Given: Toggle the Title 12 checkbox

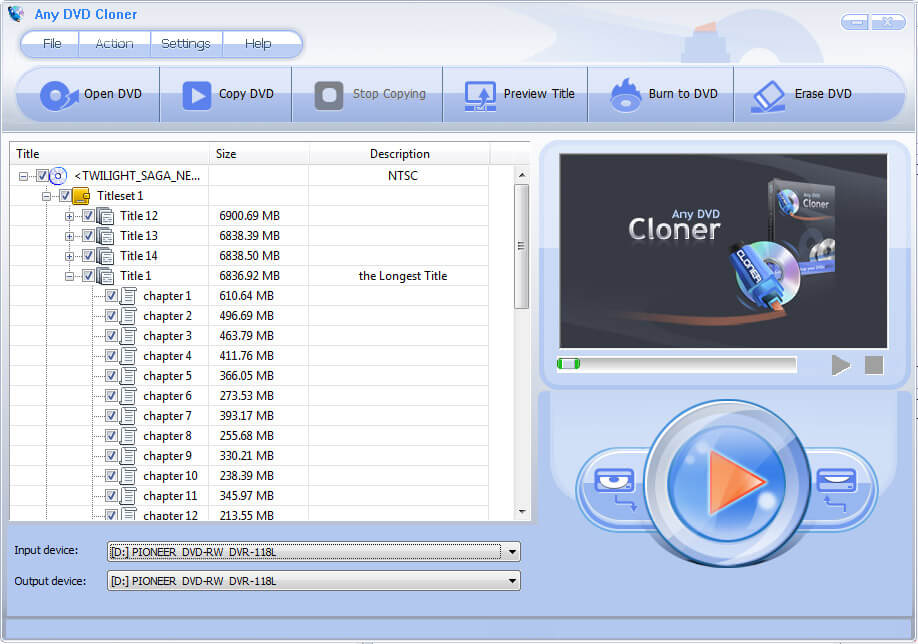Looking at the screenshot, I should click(88, 216).
